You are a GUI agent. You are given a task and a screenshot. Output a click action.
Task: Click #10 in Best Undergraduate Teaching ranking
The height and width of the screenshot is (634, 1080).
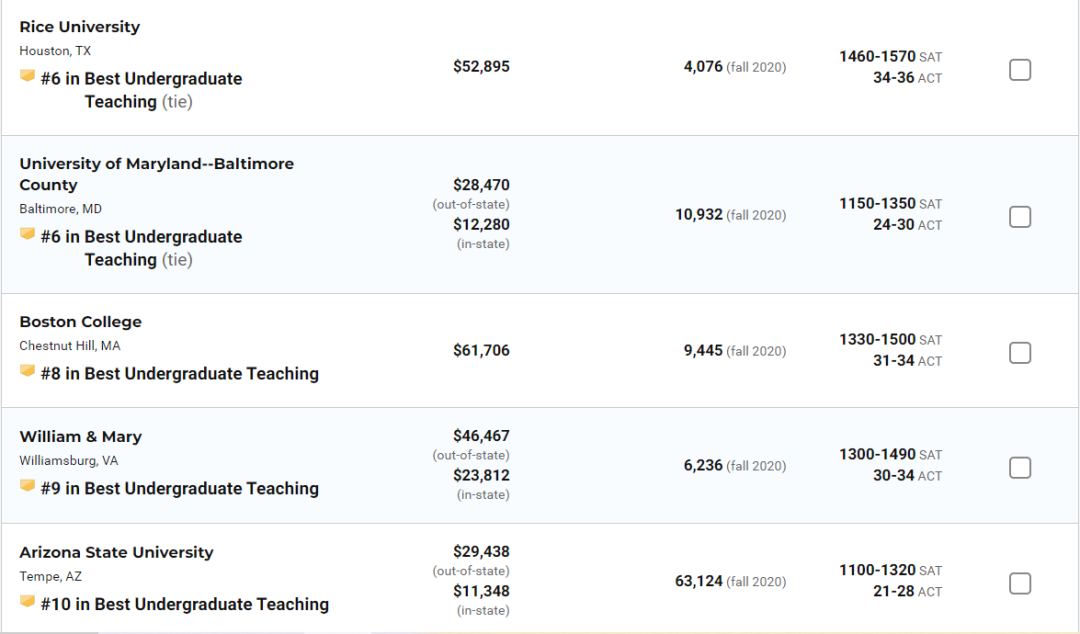coord(185,604)
